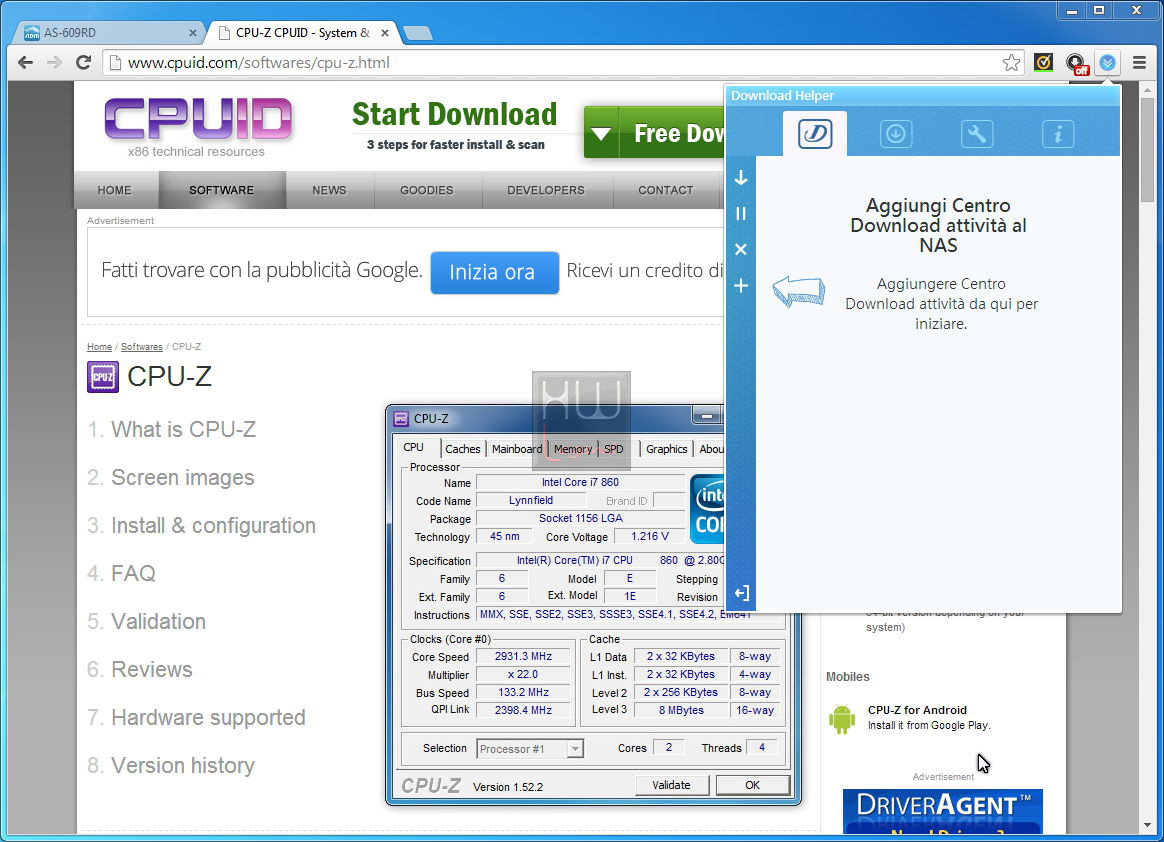Open the info tab in Download Helper
This screenshot has height=842, width=1164.
pos(1058,134)
